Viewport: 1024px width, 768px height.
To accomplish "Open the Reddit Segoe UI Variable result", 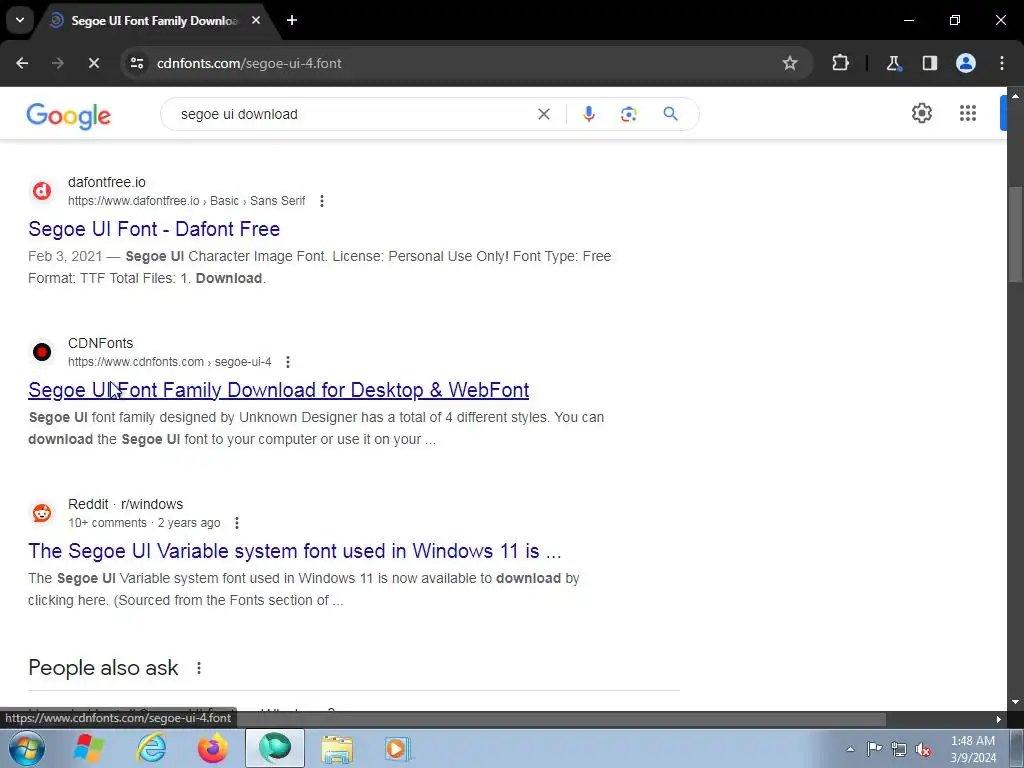I will [295, 551].
